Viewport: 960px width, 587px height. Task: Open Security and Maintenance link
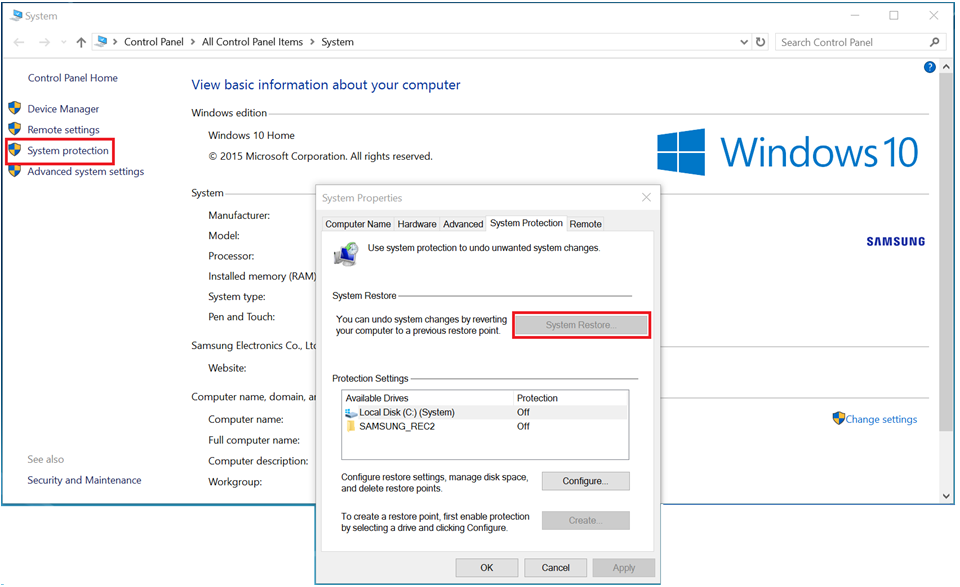[84, 480]
